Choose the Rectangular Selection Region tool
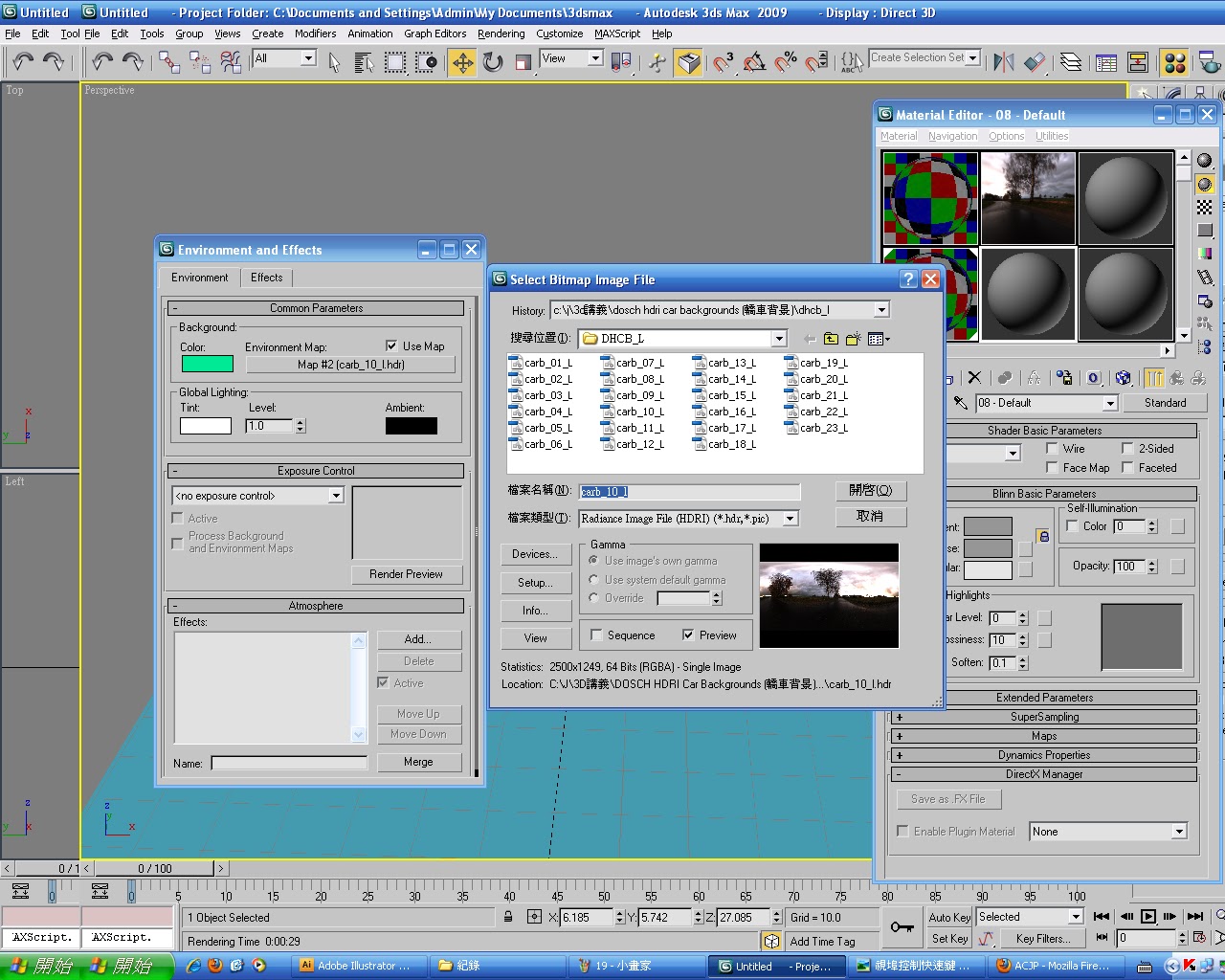Screen dimensions: 1225x980 pos(395,62)
